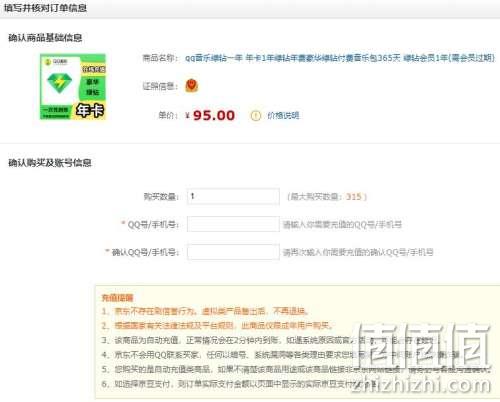
Task: Focus the 确认QQ号/手机号 input field
Action: click(233, 252)
